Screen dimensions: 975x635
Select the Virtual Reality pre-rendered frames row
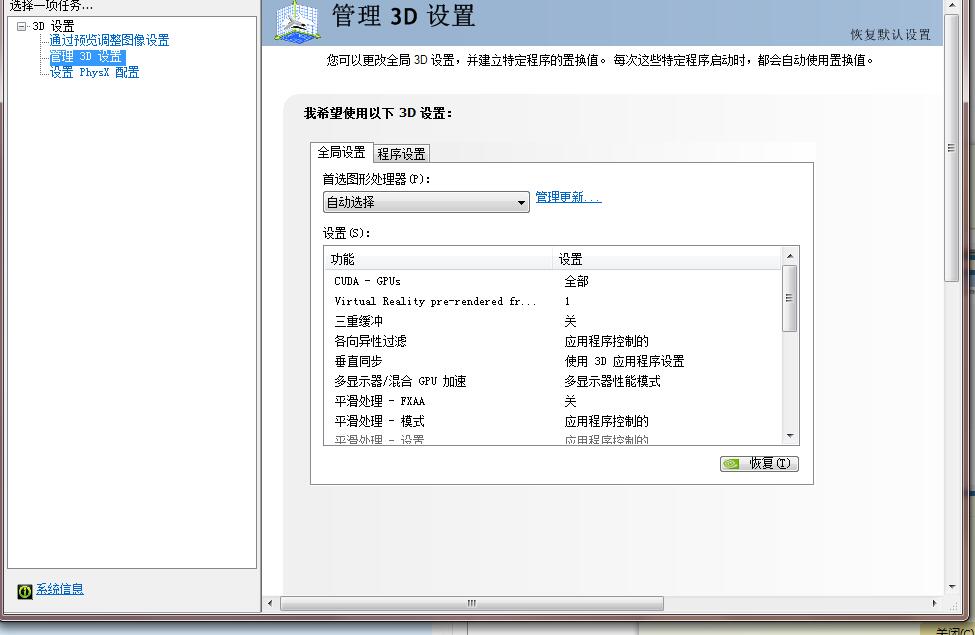click(x=552, y=301)
